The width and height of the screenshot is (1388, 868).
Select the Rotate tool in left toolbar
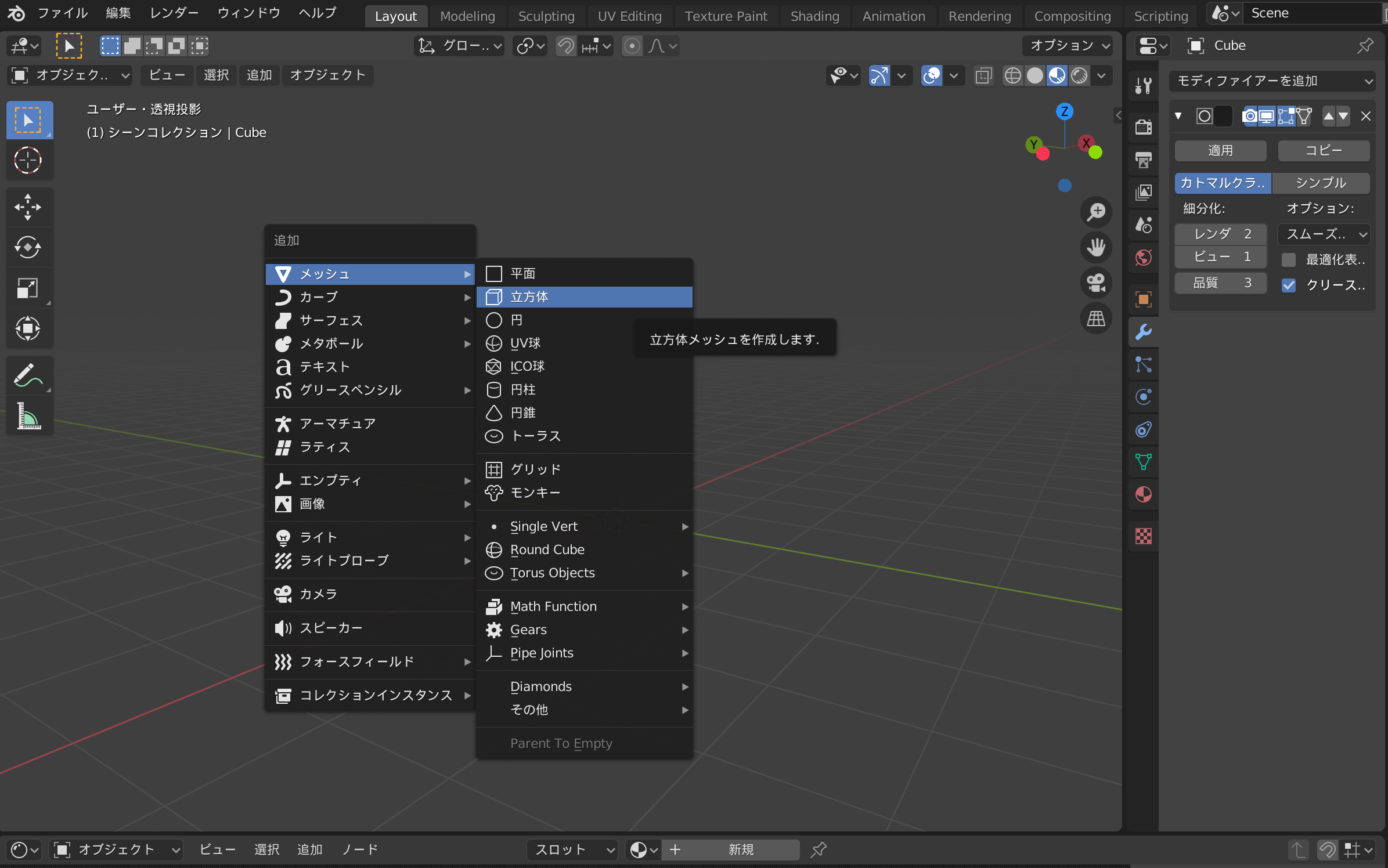(27, 248)
